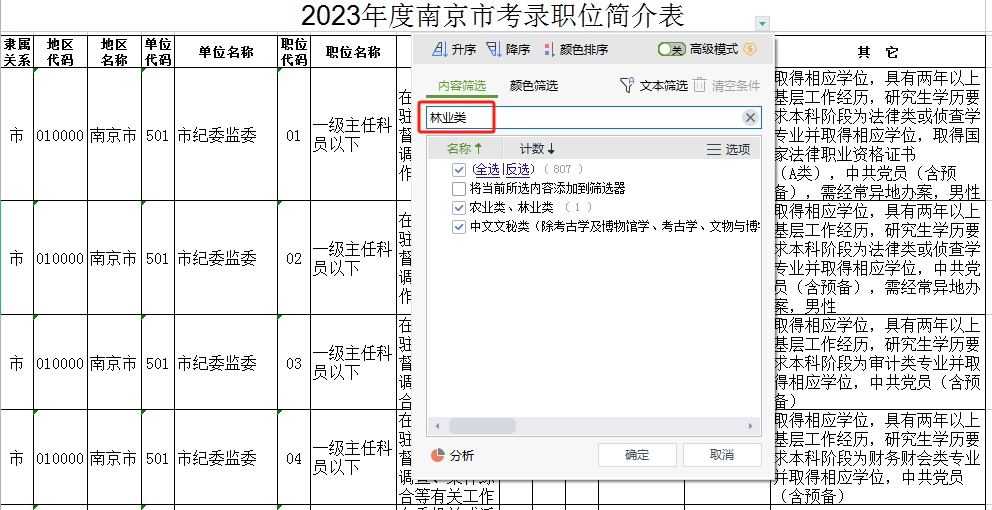Sort list by 名称 column header
Viewport: 992px width, 510px height.
pos(464,149)
